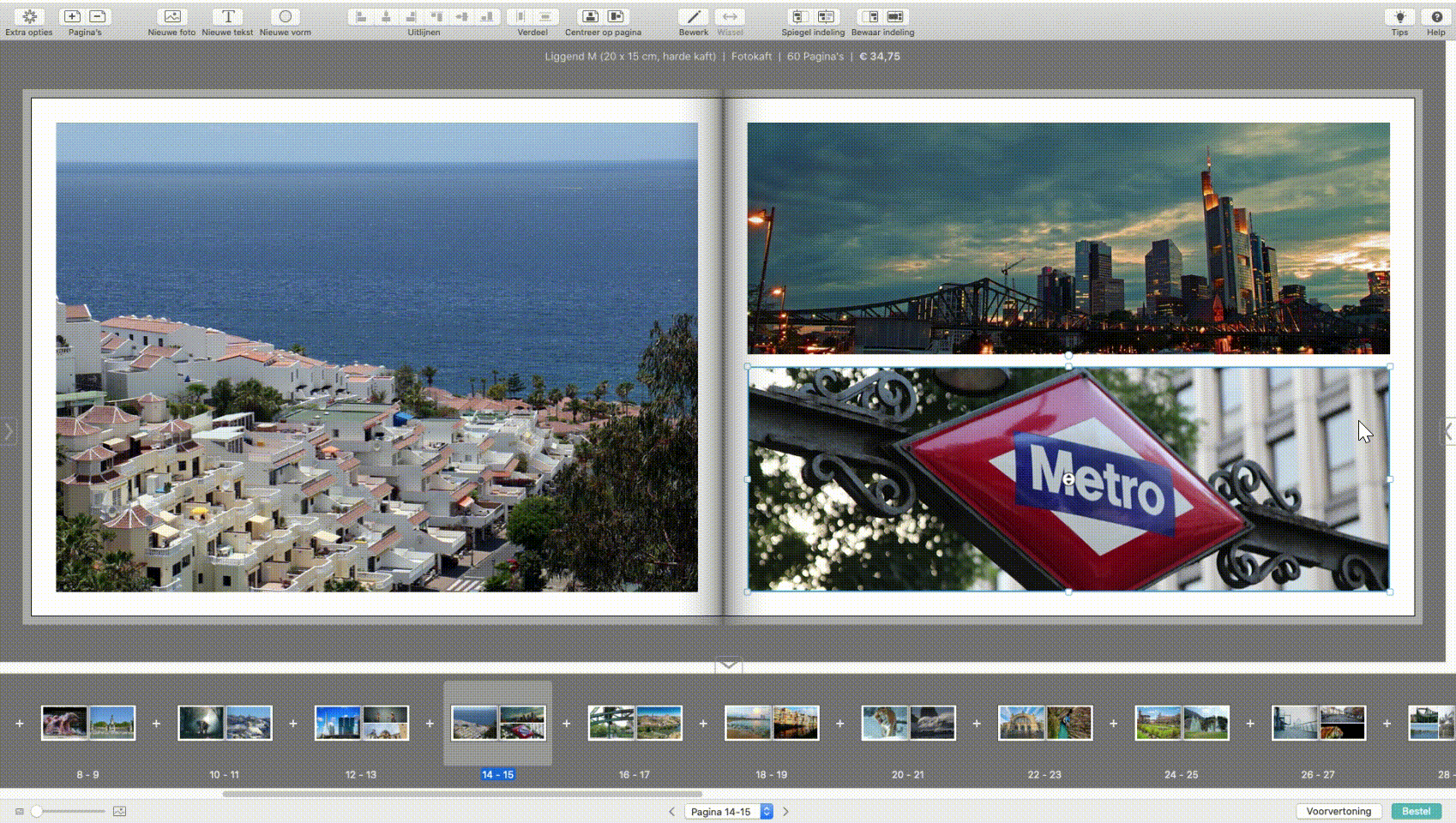The image size is (1456, 823).
Task: Select pages 20 - 21 thumbnail
Action: pos(909,723)
